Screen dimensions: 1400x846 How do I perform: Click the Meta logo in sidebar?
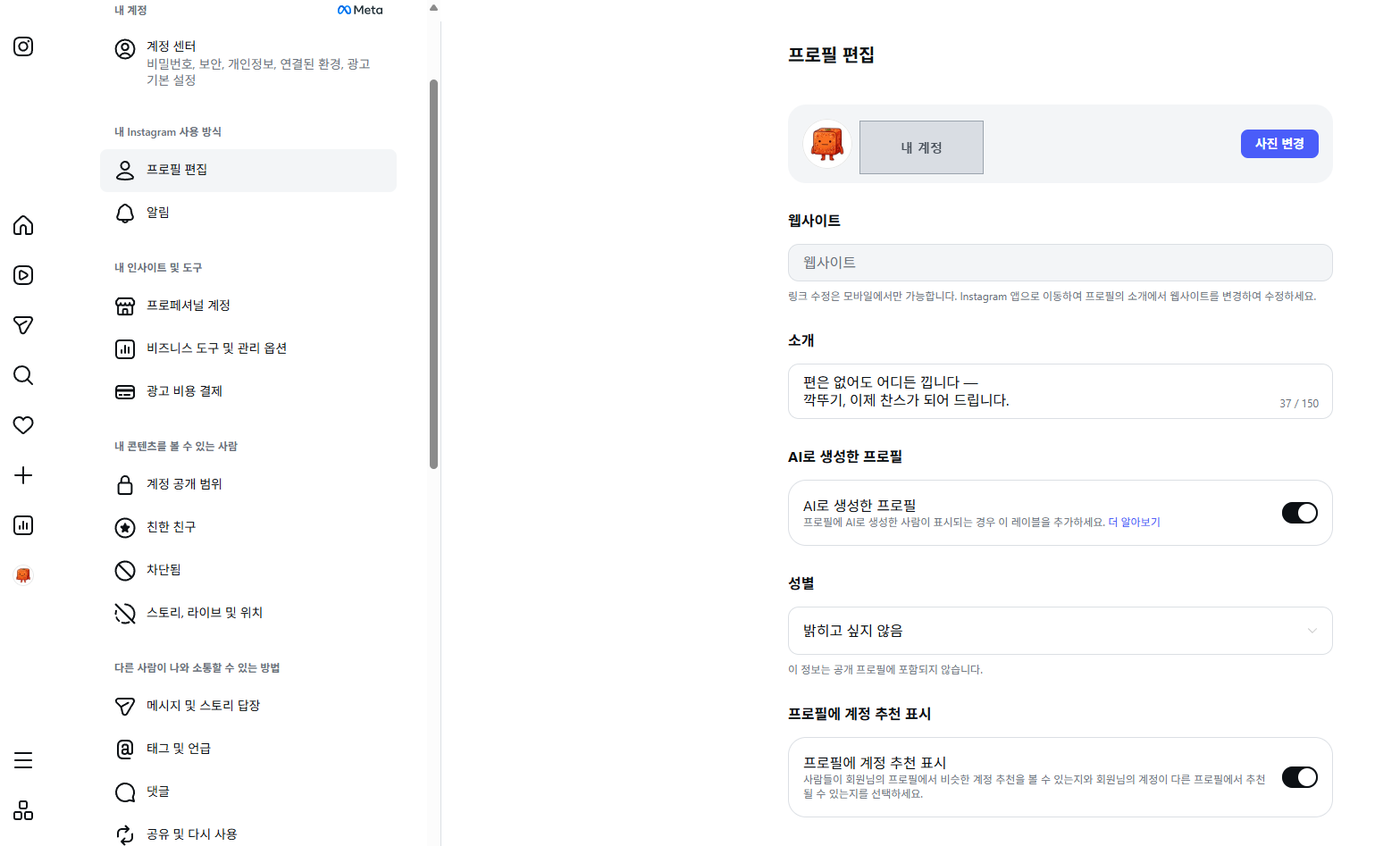tap(360, 10)
